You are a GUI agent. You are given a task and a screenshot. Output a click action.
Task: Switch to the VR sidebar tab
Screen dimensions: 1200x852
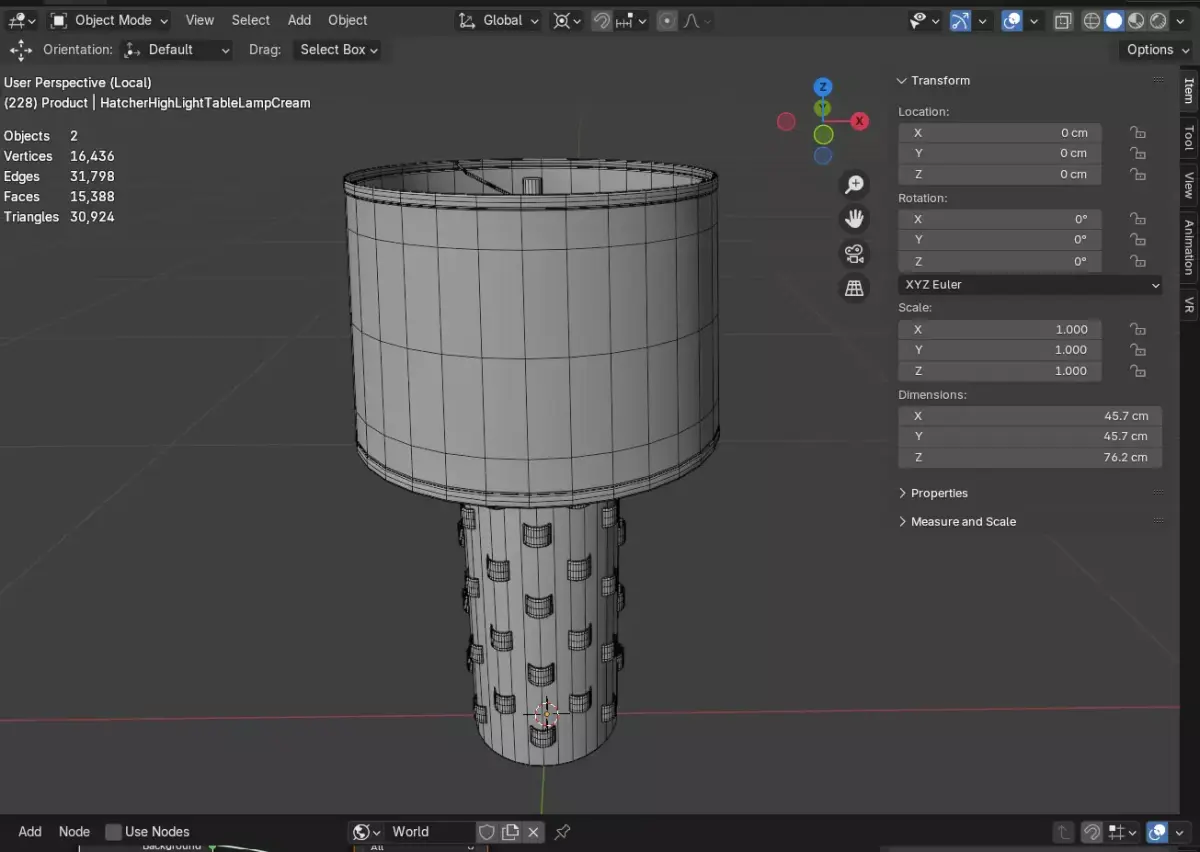coord(1189,305)
